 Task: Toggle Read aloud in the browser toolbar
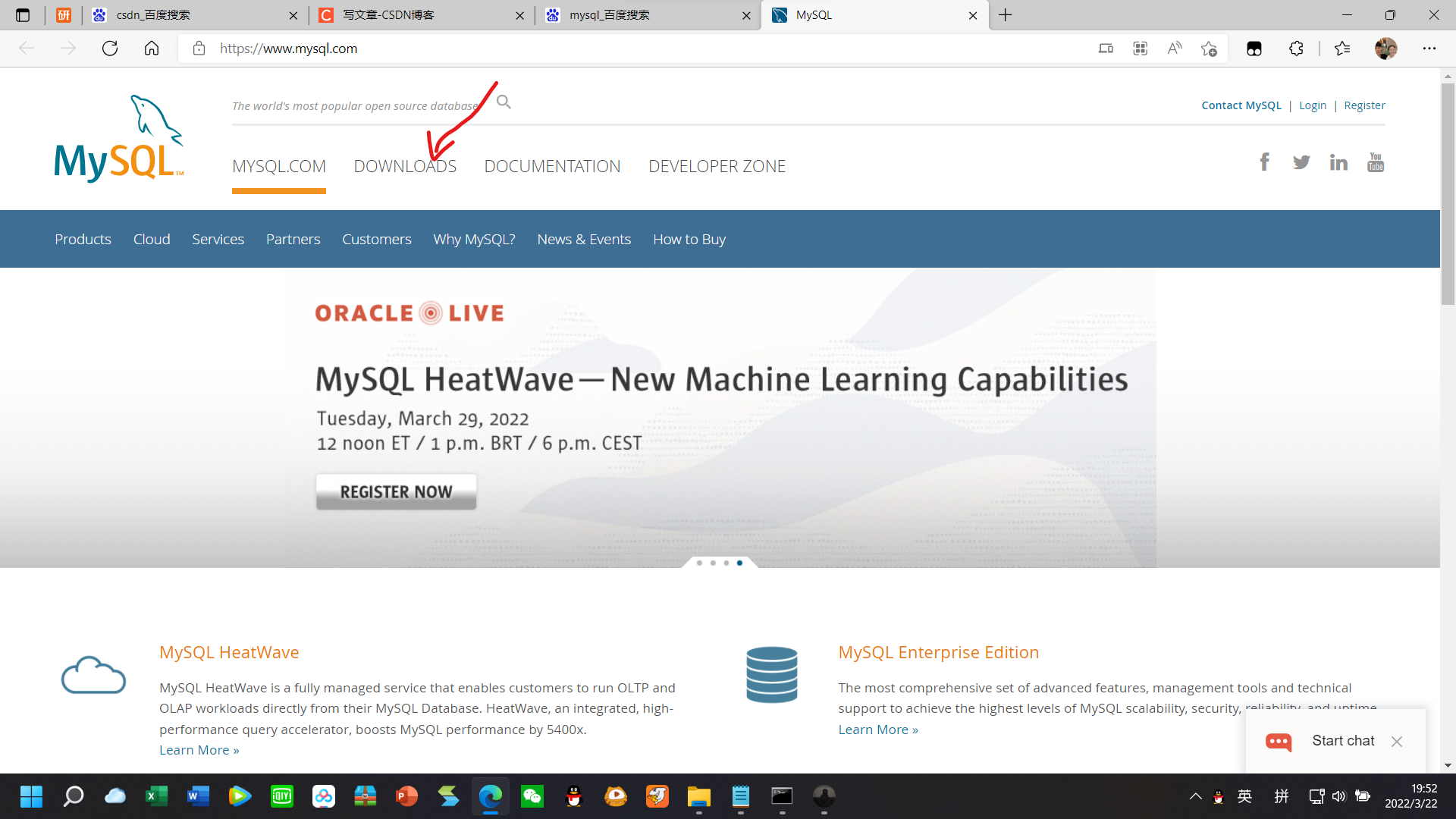tap(1174, 48)
